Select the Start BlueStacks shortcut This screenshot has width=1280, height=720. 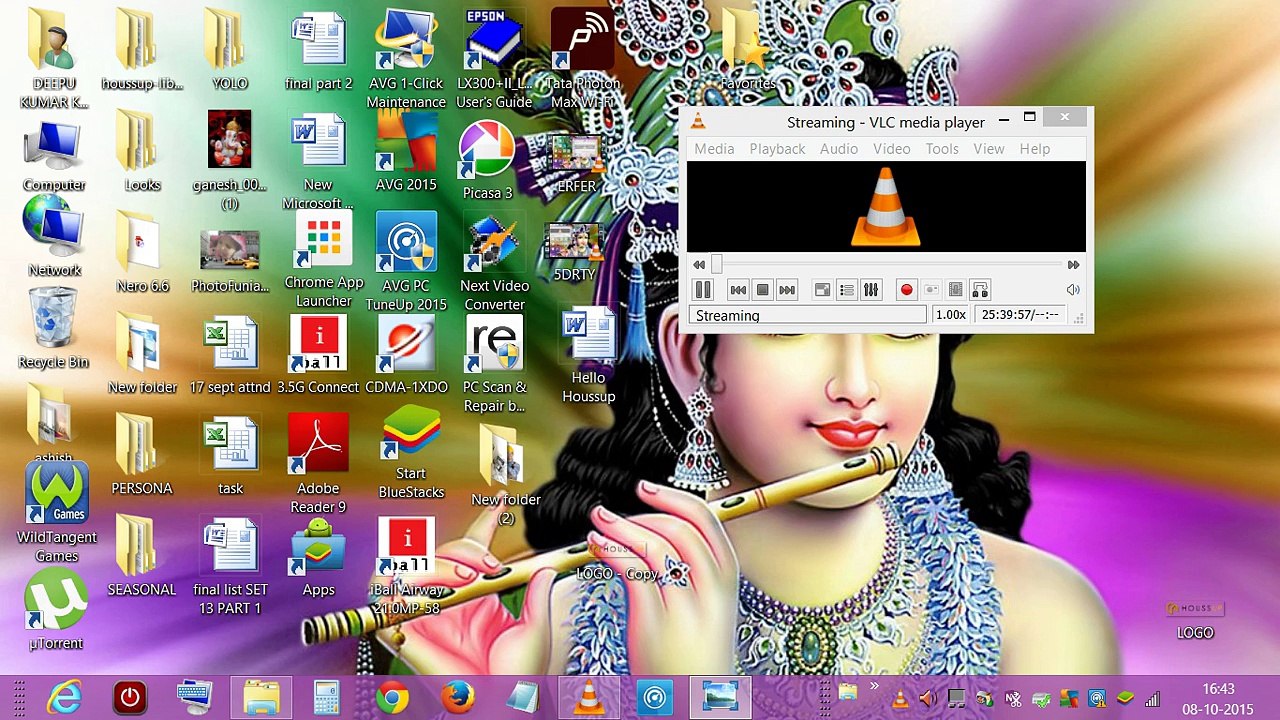pyautogui.click(x=411, y=452)
